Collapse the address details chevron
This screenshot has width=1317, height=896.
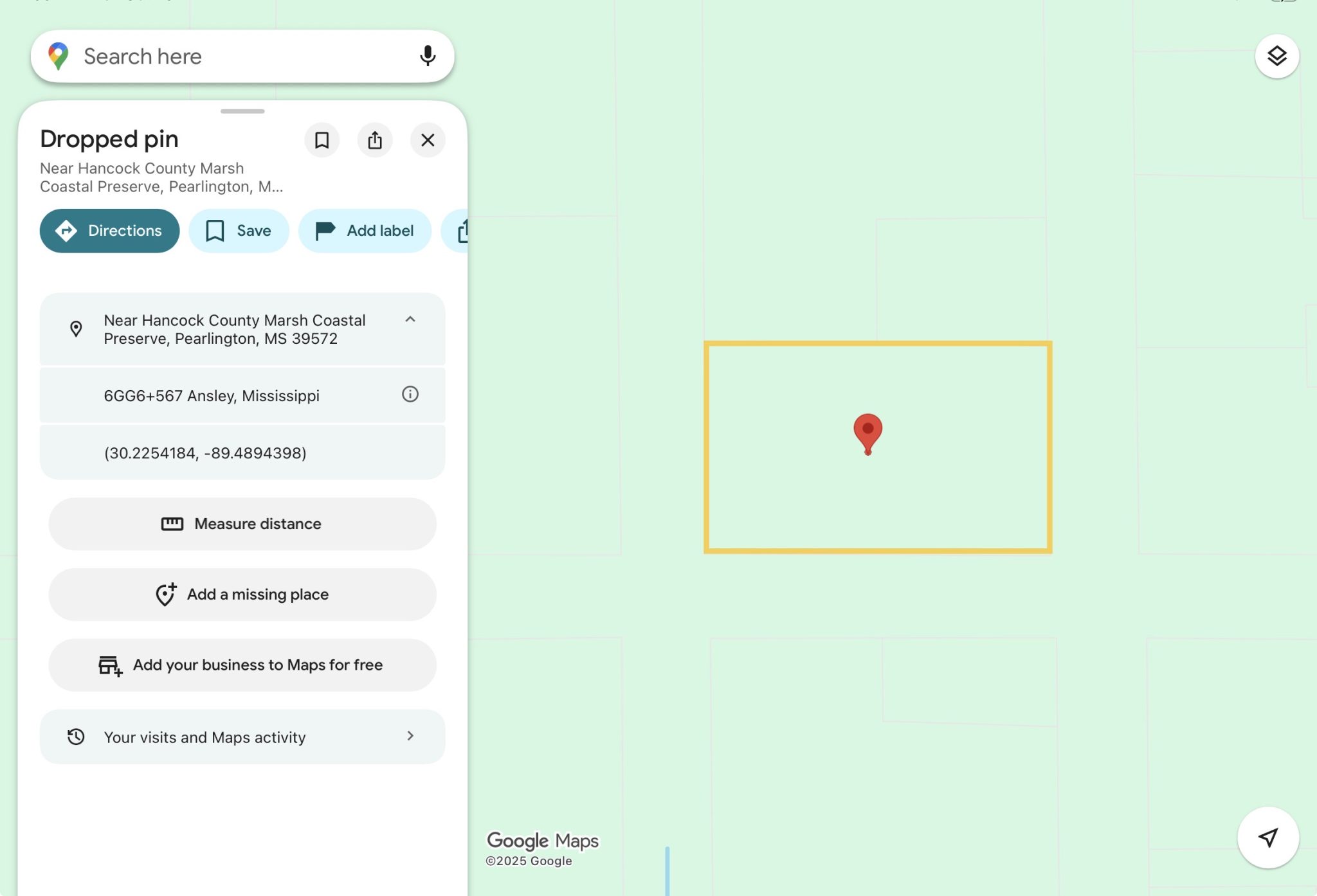pyautogui.click(x=410, y=319)
